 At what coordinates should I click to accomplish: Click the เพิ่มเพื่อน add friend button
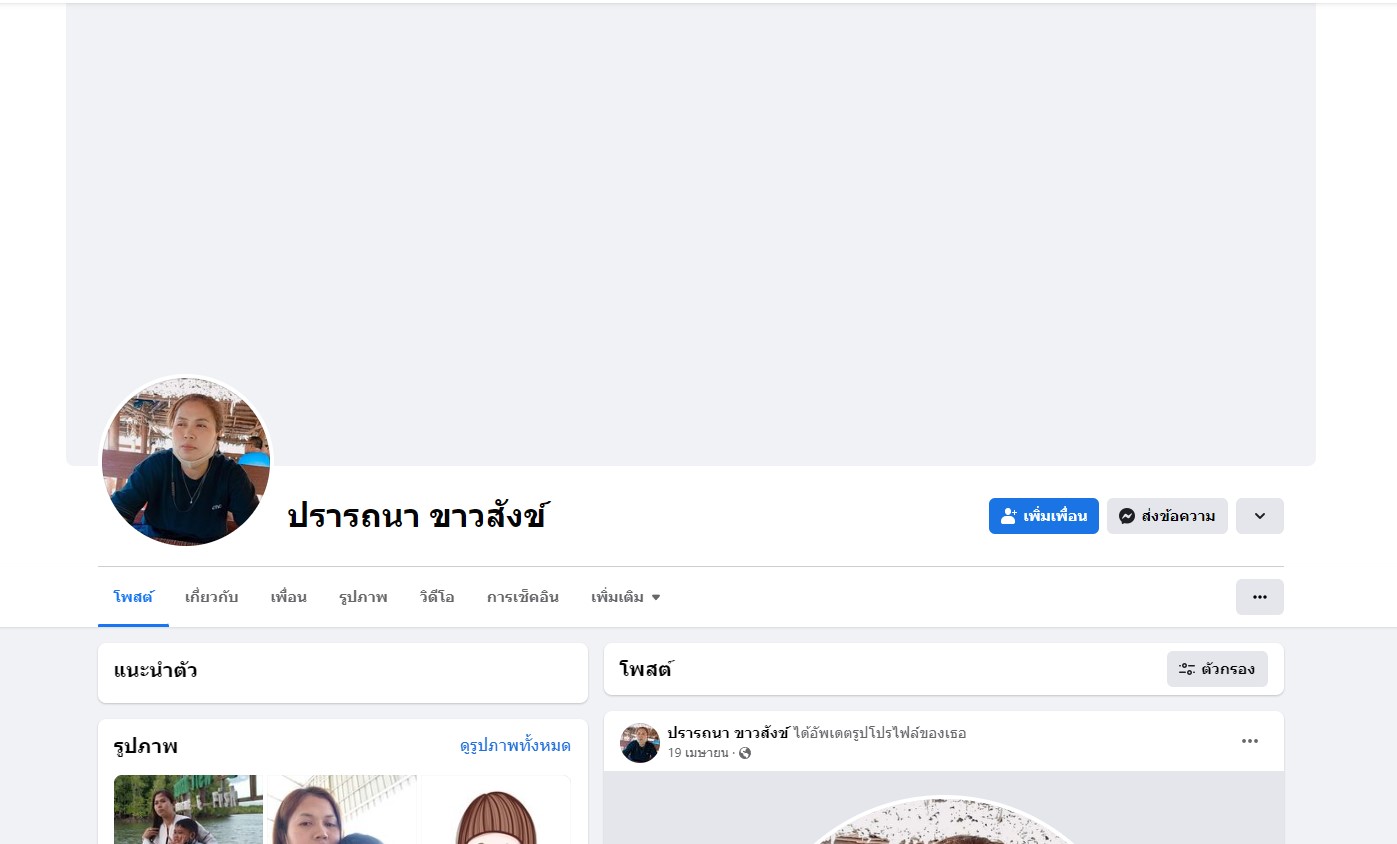(x=1043, y=516)
